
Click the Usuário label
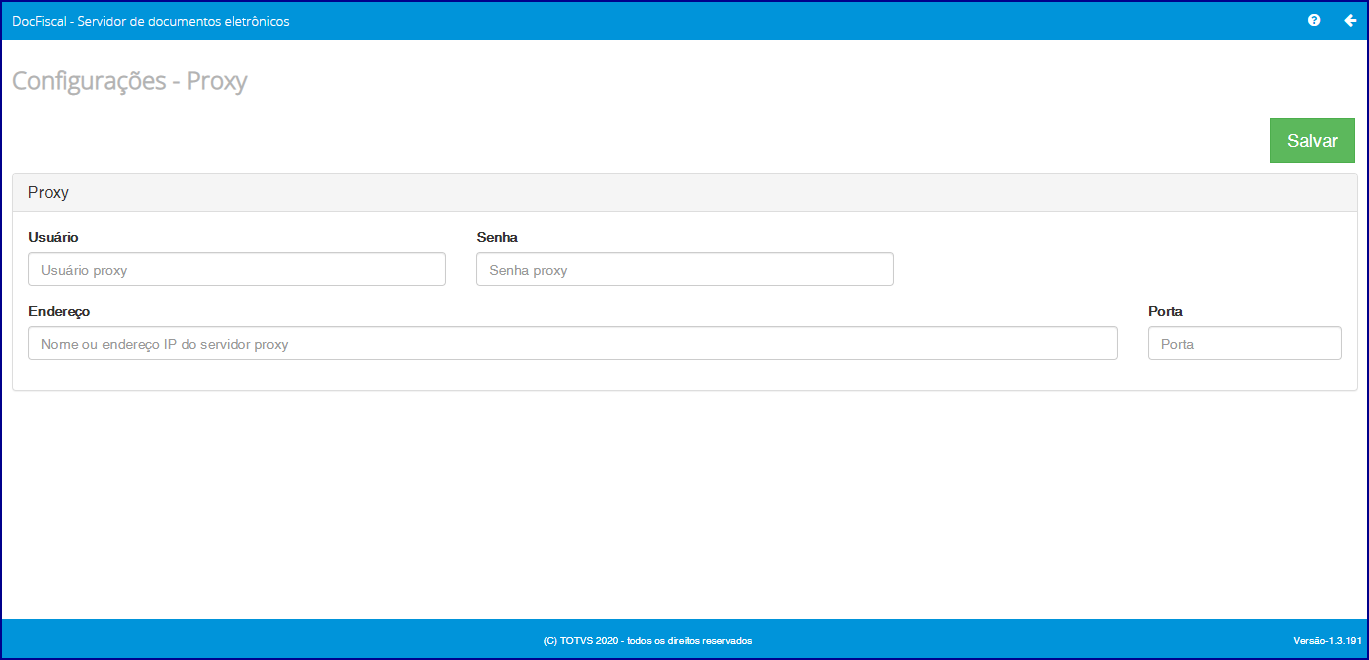pyautogui.click(x=53, y=237)
